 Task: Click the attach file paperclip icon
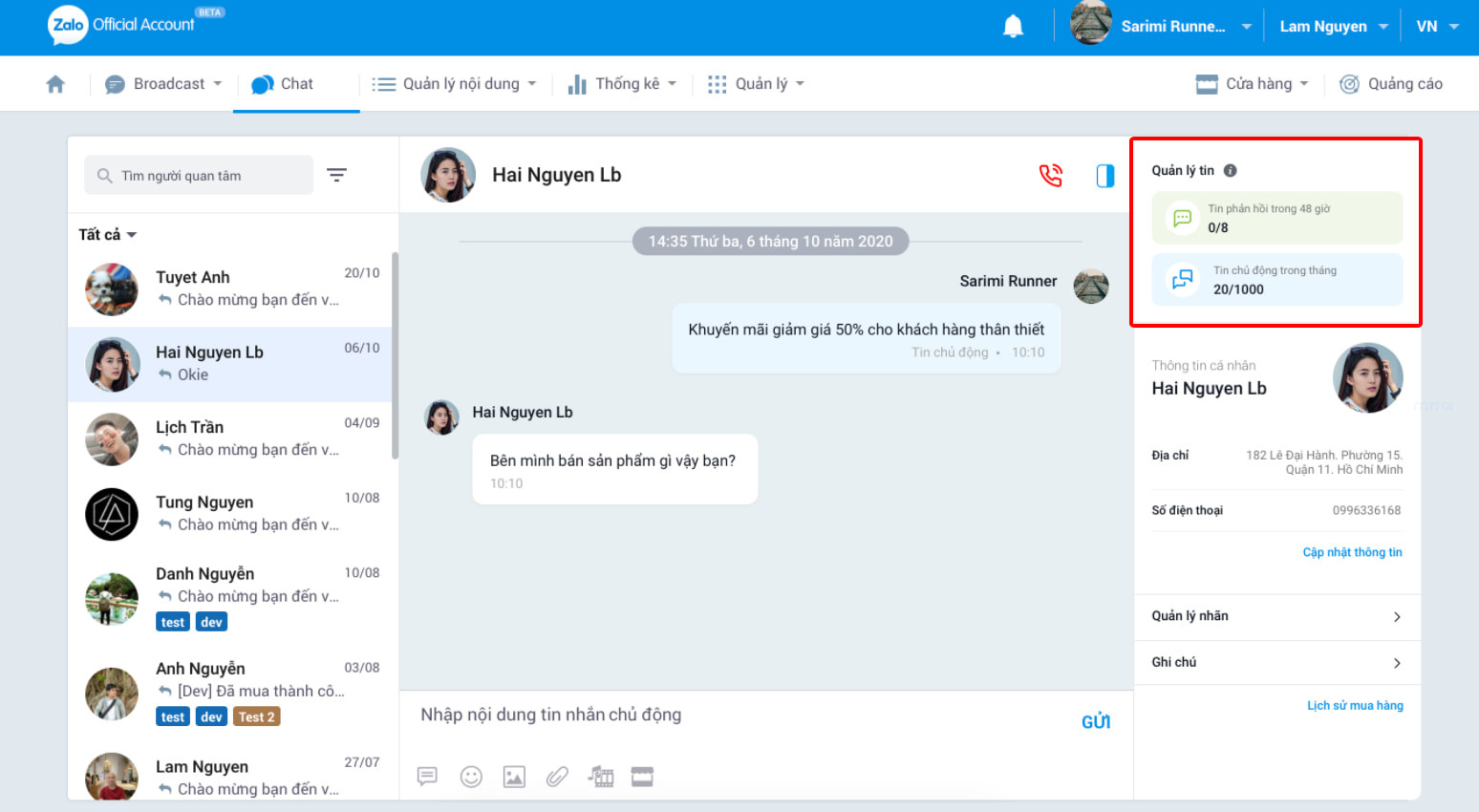(557, 777)
